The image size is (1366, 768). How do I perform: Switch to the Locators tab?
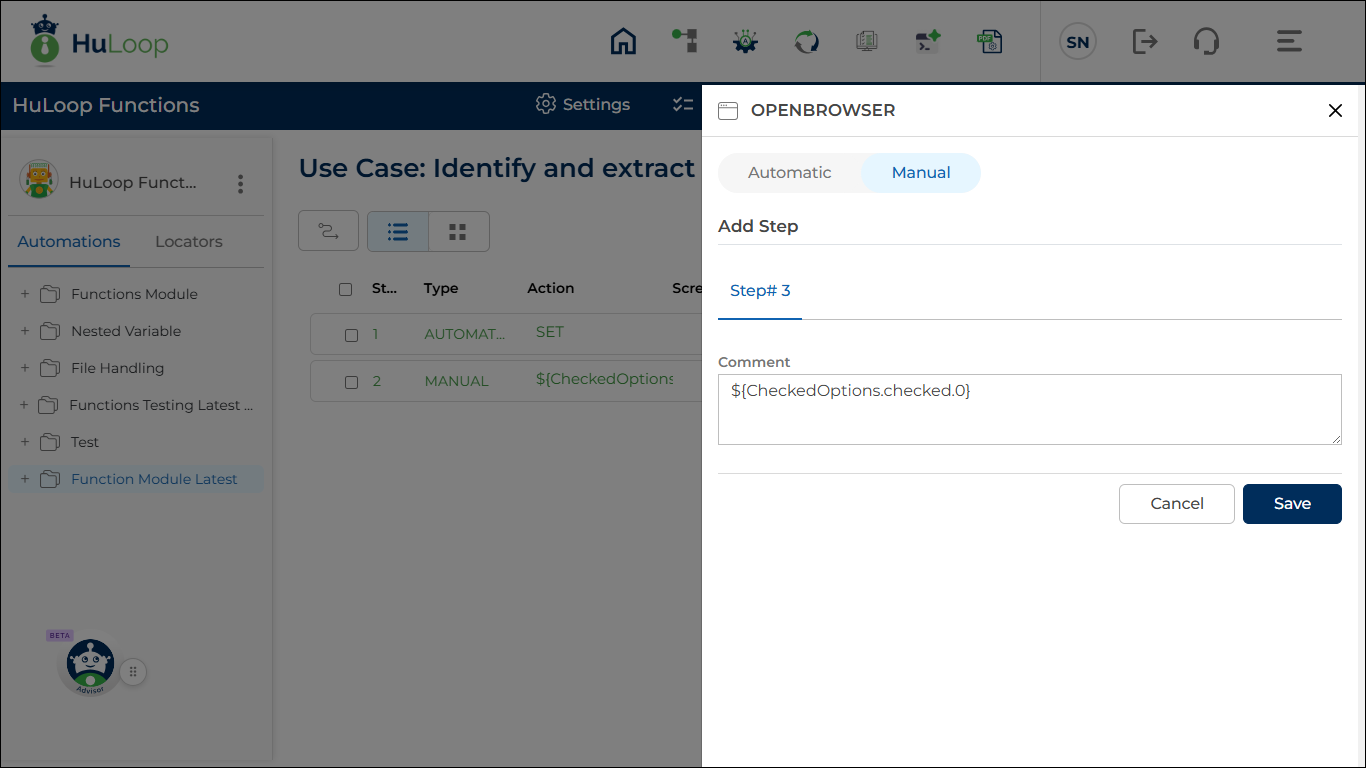[188, 242]
